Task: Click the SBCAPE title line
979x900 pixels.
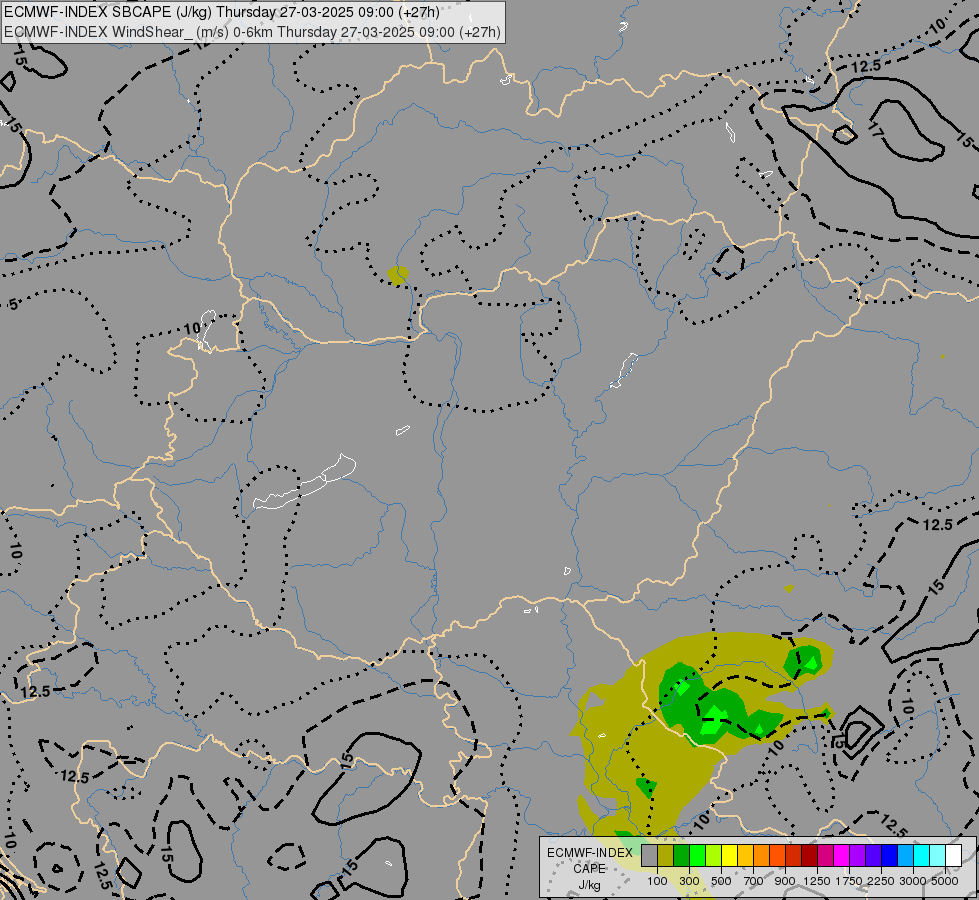Action: click(222, 12)
